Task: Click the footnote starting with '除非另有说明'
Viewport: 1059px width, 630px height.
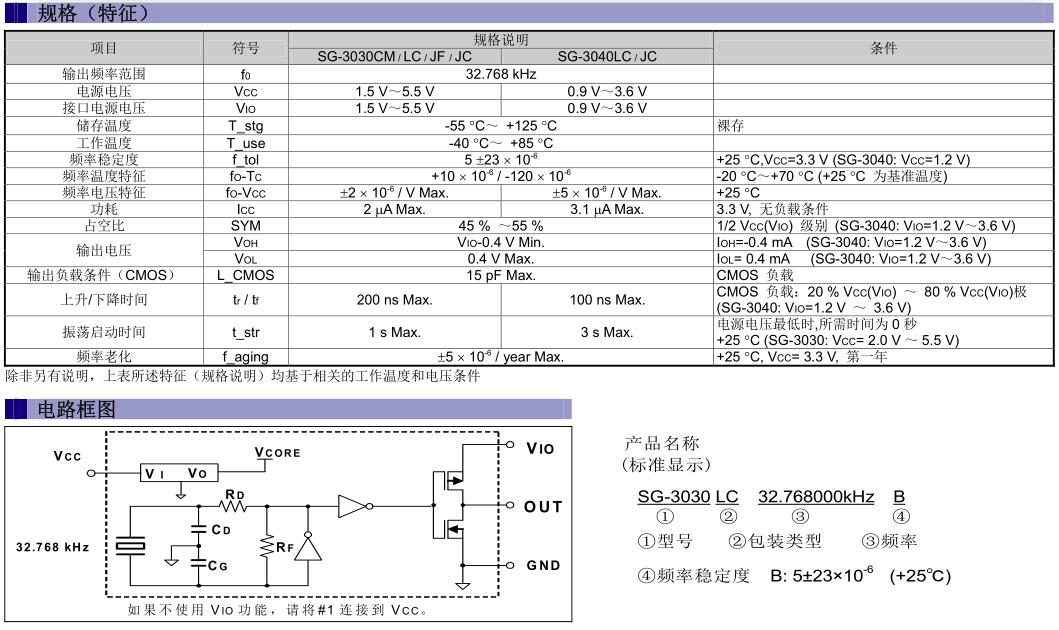Action: click(242, 376)
